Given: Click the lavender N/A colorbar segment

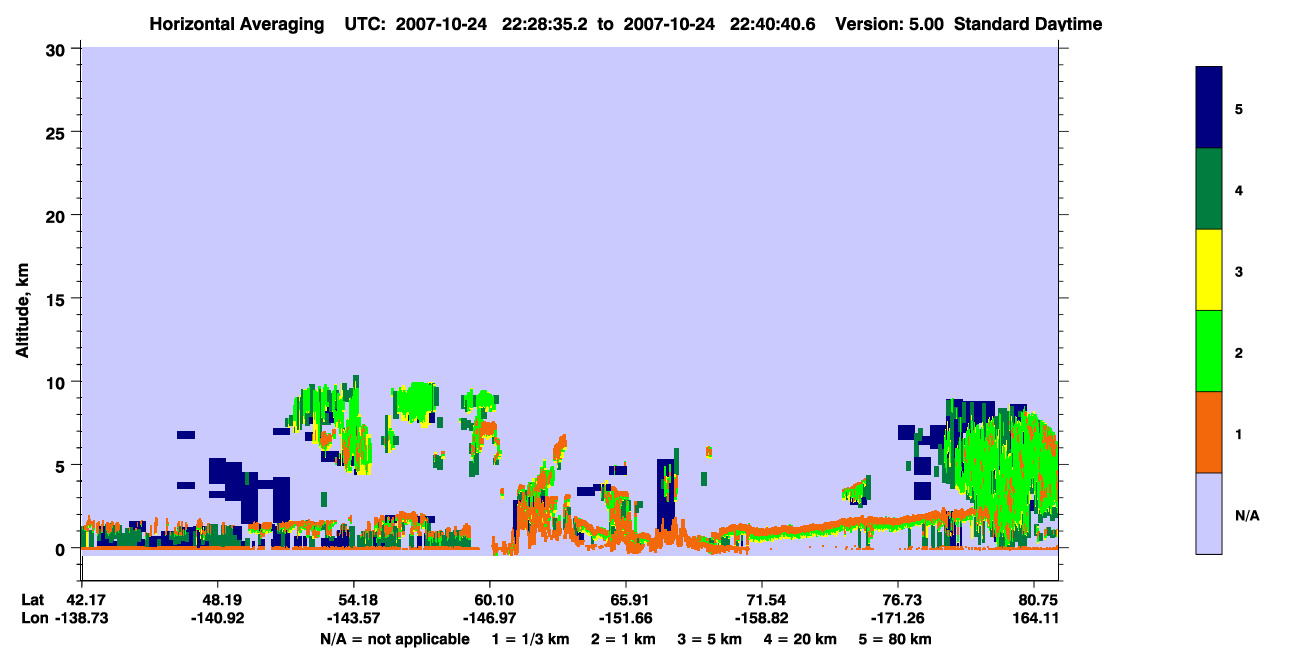Looking at the screenshot, I should (1209, 513).
